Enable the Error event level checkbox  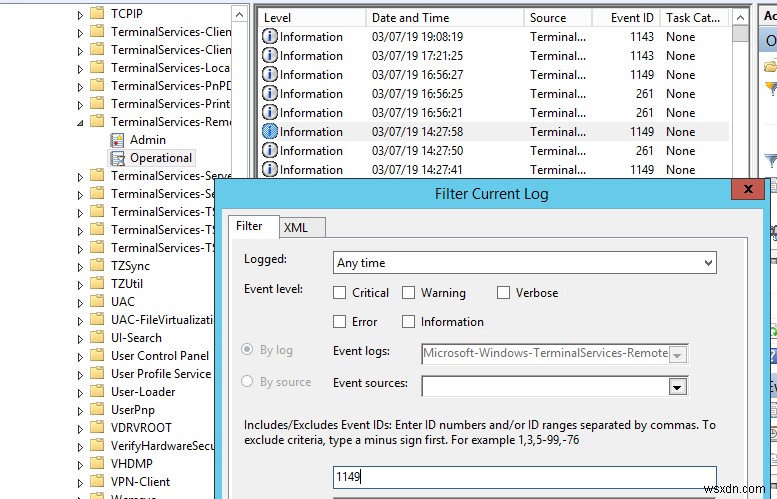coord(339,322)
